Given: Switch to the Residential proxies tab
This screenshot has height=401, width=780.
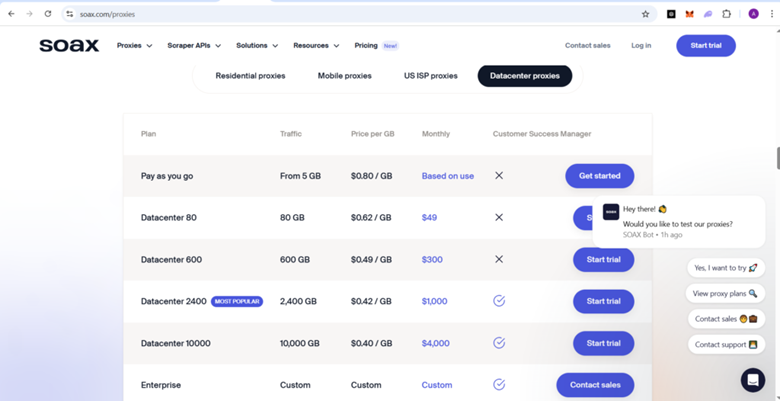Looking at the screenshot, I should pos(250,76).
